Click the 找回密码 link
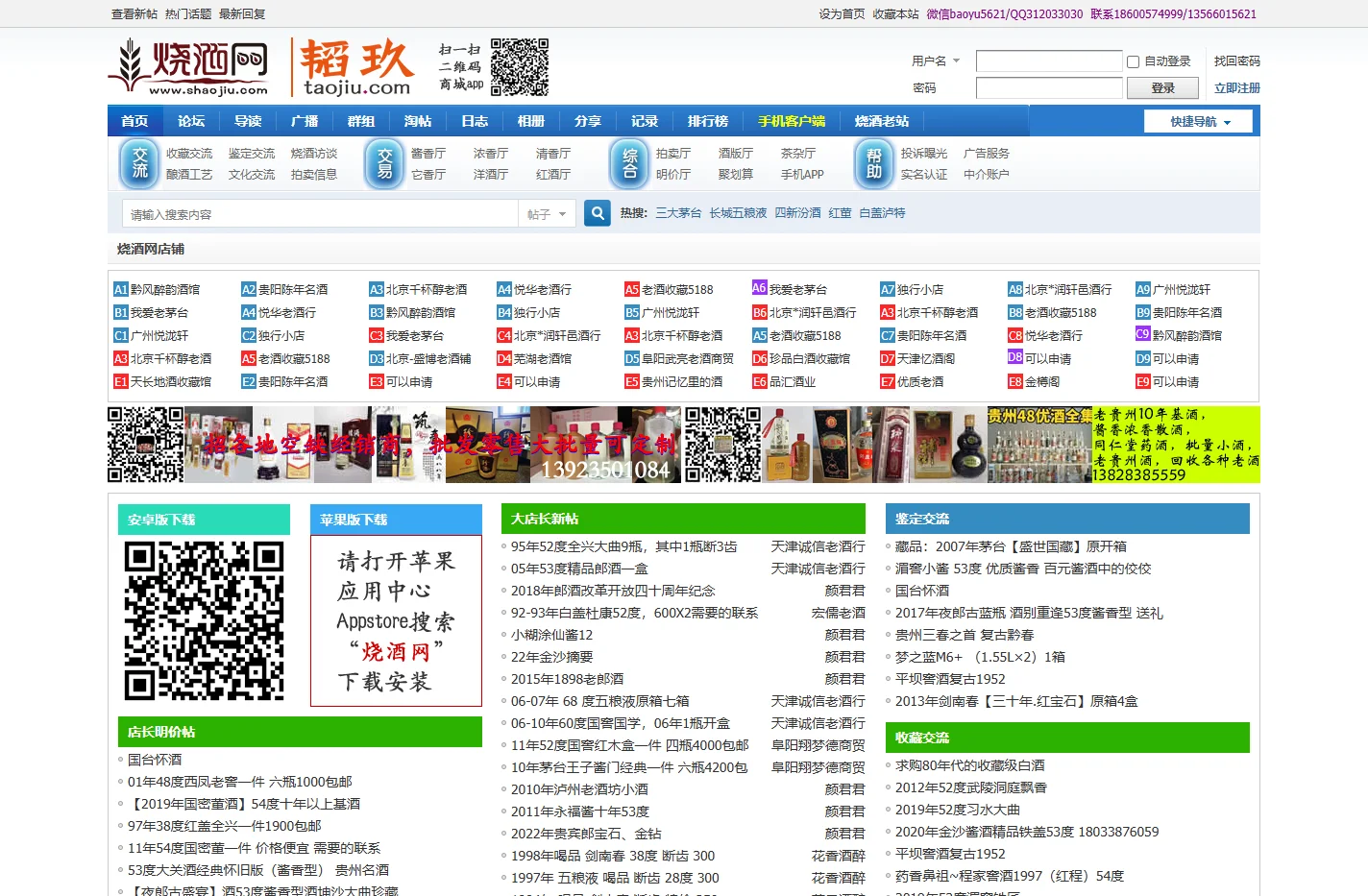 1237,61
